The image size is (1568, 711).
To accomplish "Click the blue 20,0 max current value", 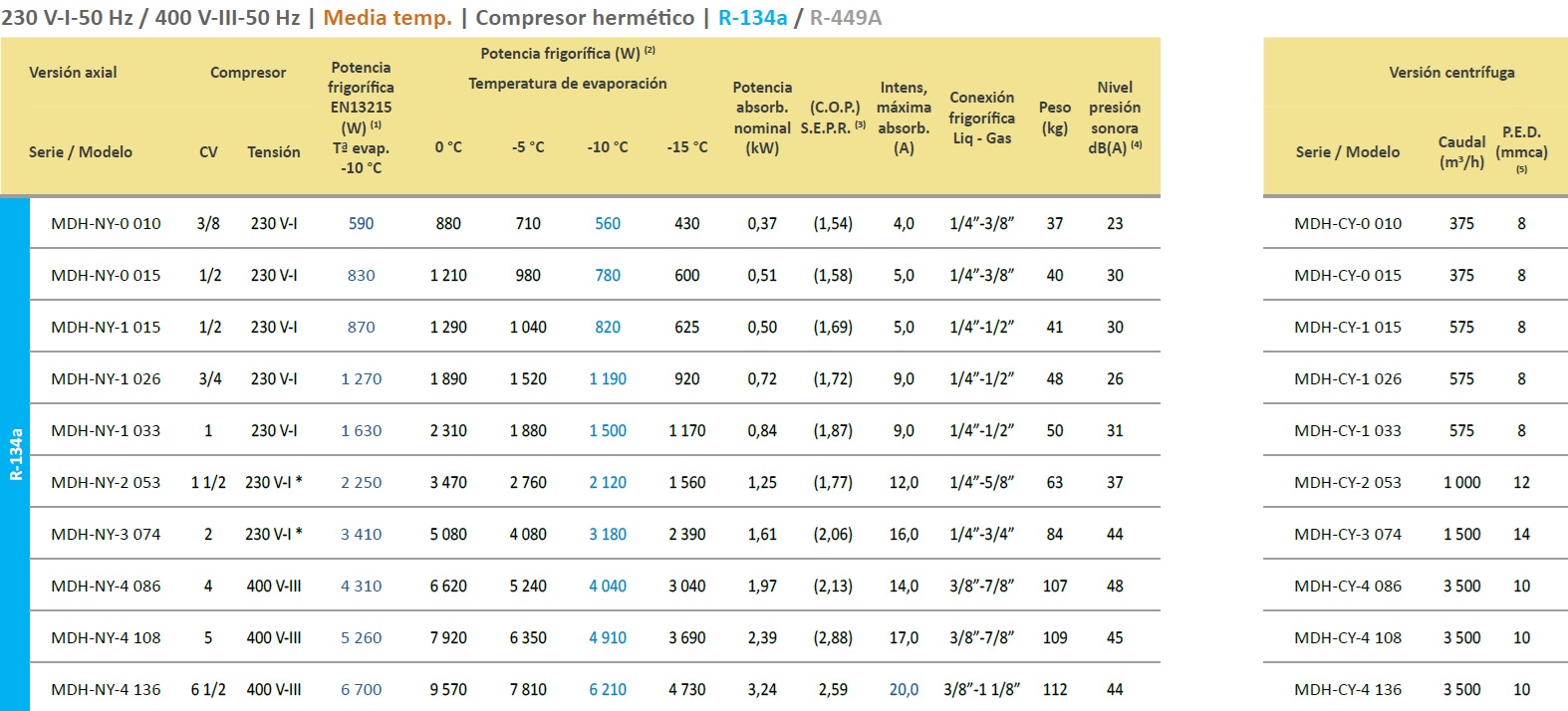I will click(904, 689).
